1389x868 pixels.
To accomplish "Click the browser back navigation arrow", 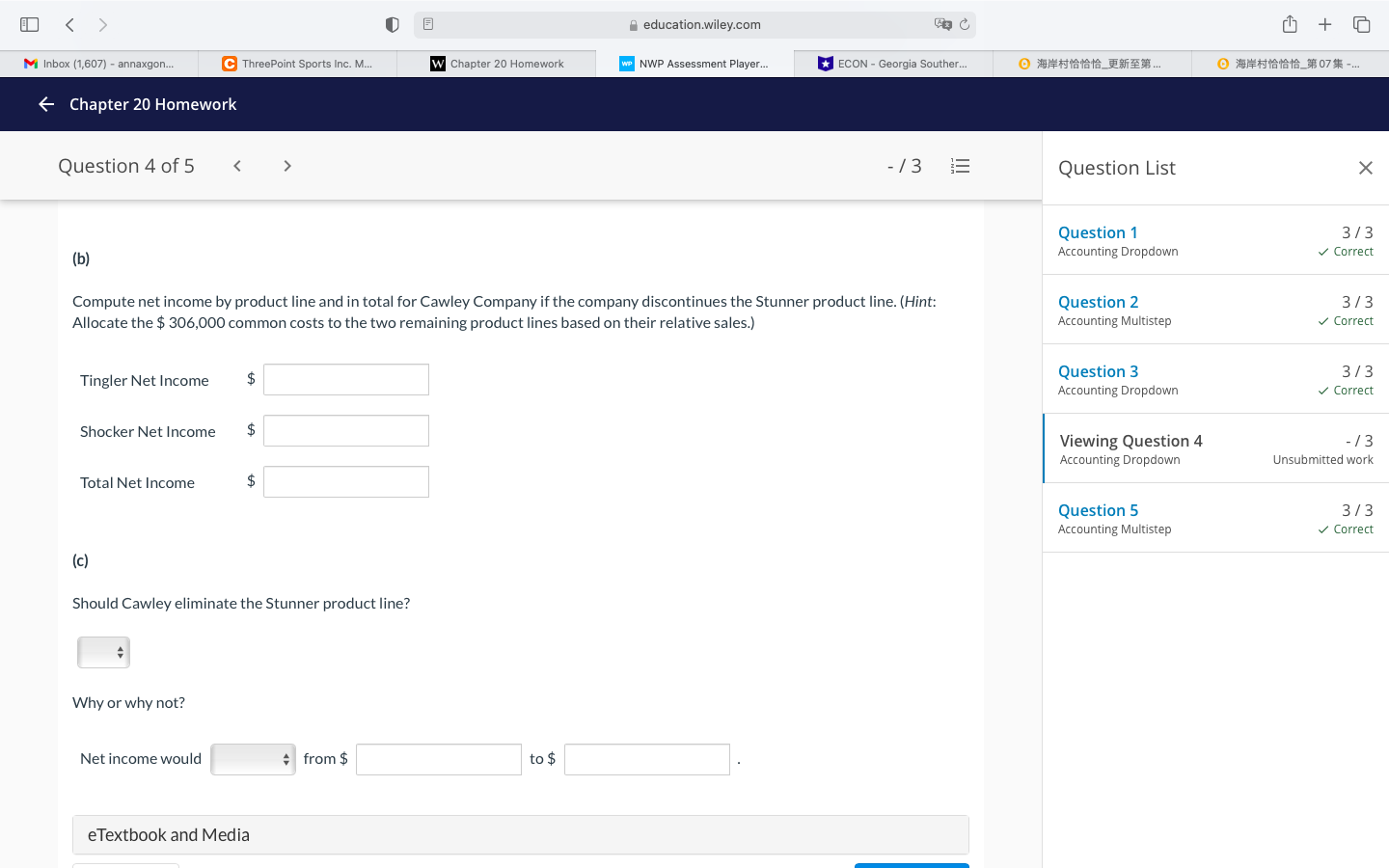I will pos(69,24).
